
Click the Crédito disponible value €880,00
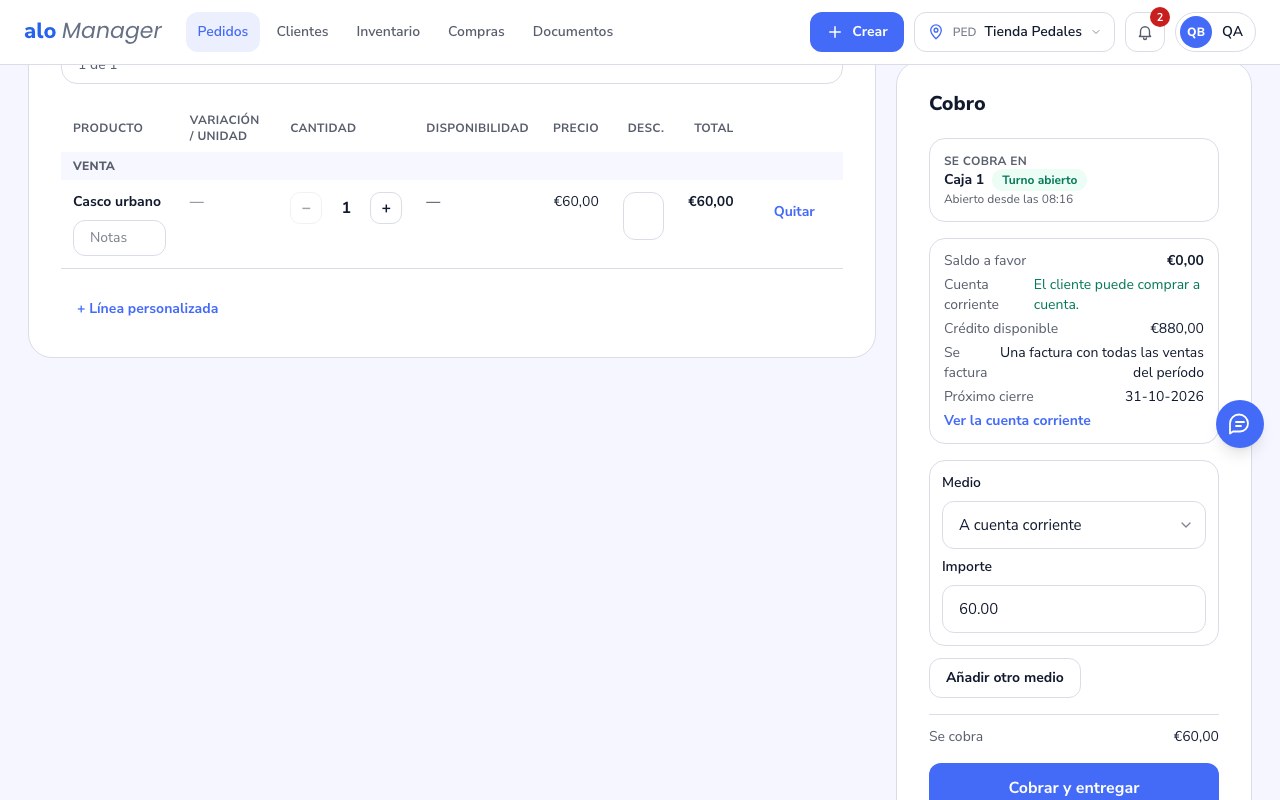(x=1177, y=329)
